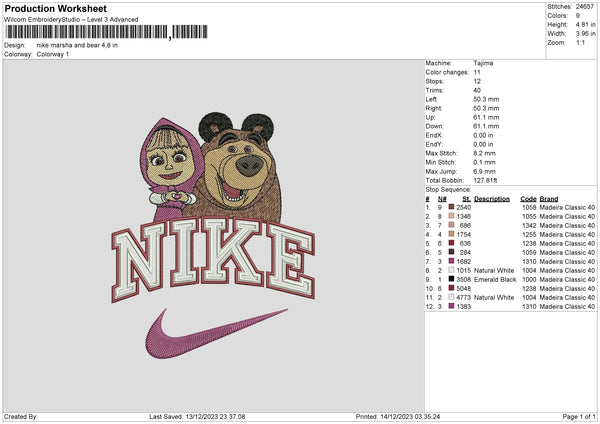
Task: Select the dark red swatch next to 5048
Action: point(451,289)
